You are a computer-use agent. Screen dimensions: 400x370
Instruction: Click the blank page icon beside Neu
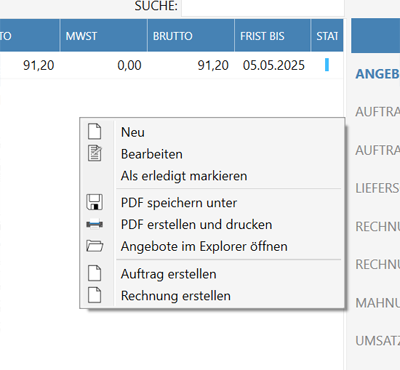[x=94, y=131]
